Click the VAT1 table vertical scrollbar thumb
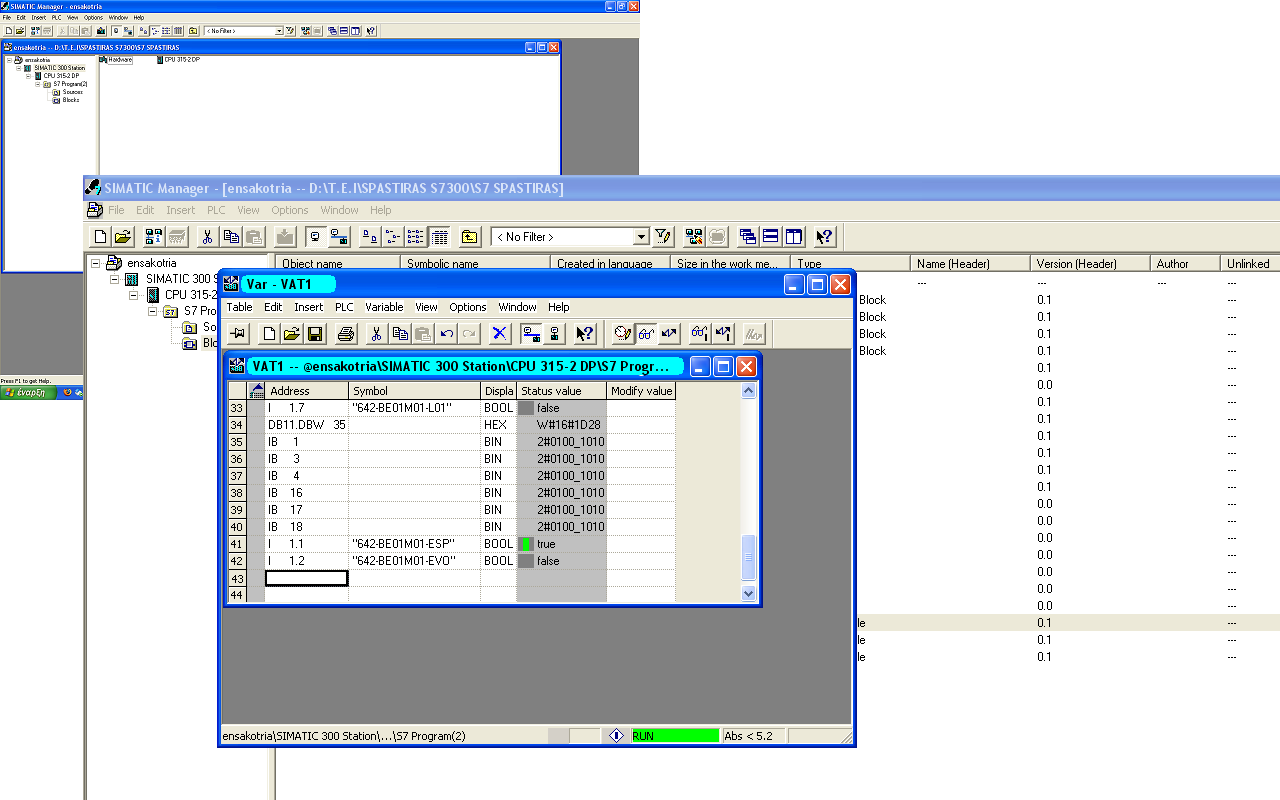 [749, 557]
